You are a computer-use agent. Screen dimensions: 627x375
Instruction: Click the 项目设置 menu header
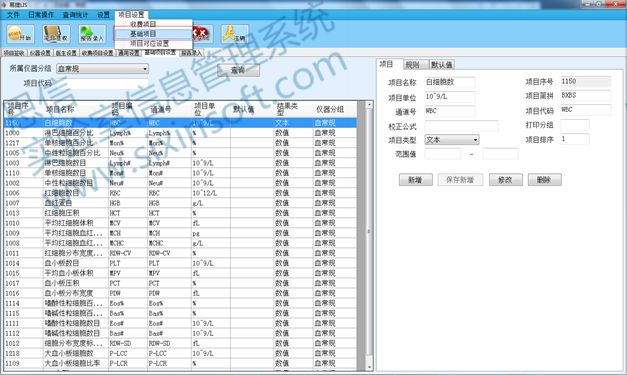coord(131,15)
